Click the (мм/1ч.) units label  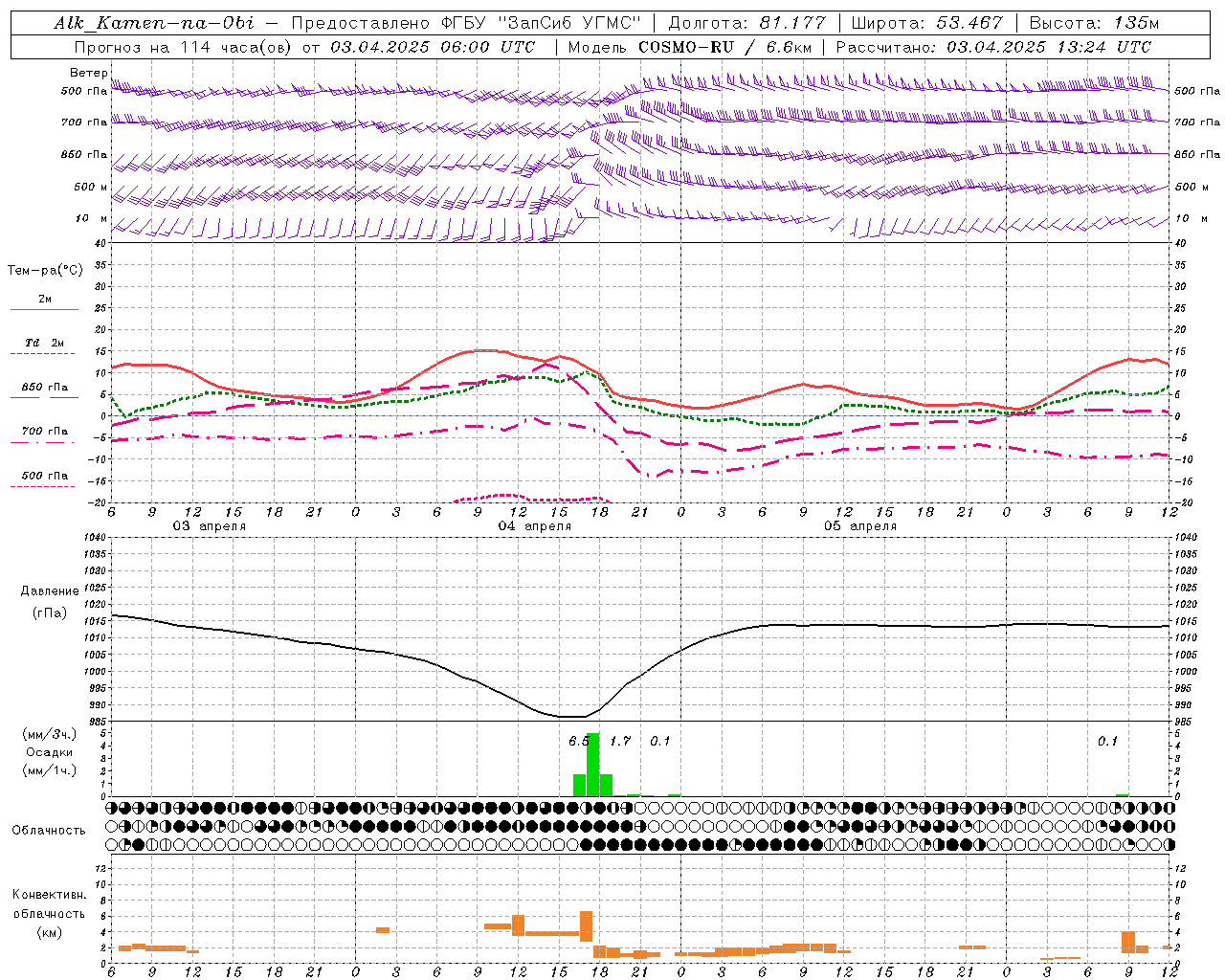50,770
